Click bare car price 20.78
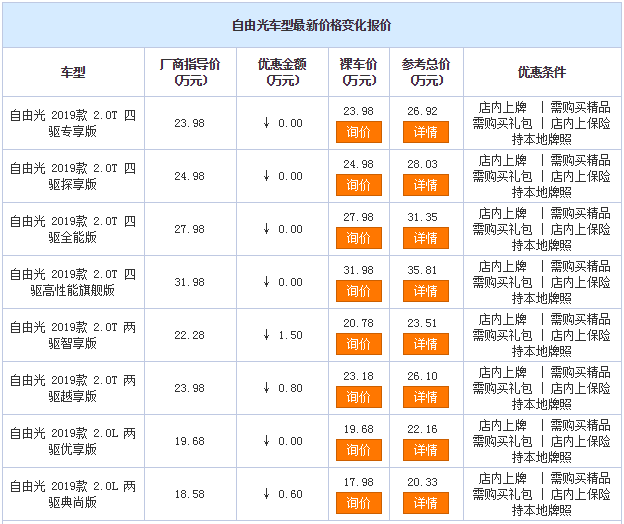The width and height of the screenshot is (624, 524). click(359, 323)
